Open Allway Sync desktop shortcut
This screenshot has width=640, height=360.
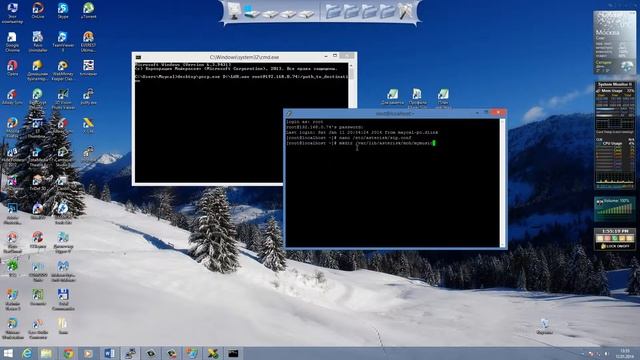tap(12, 97)
